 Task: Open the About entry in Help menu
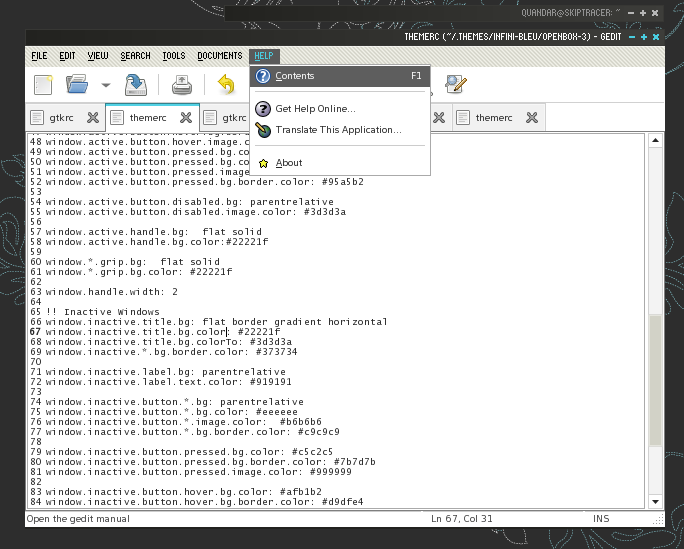340,163
